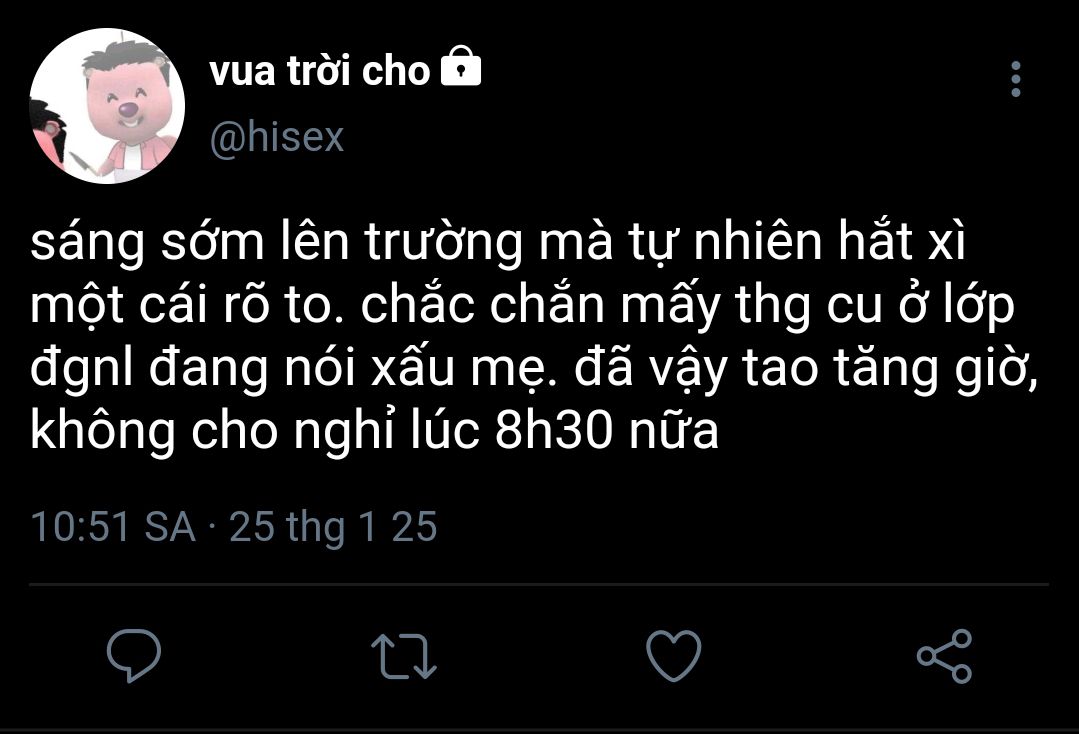This screenshot has width=1079, height=734.
Task: View the bear cartoon profile avatar
Action: pyautogui.click(x=107, y=106)
